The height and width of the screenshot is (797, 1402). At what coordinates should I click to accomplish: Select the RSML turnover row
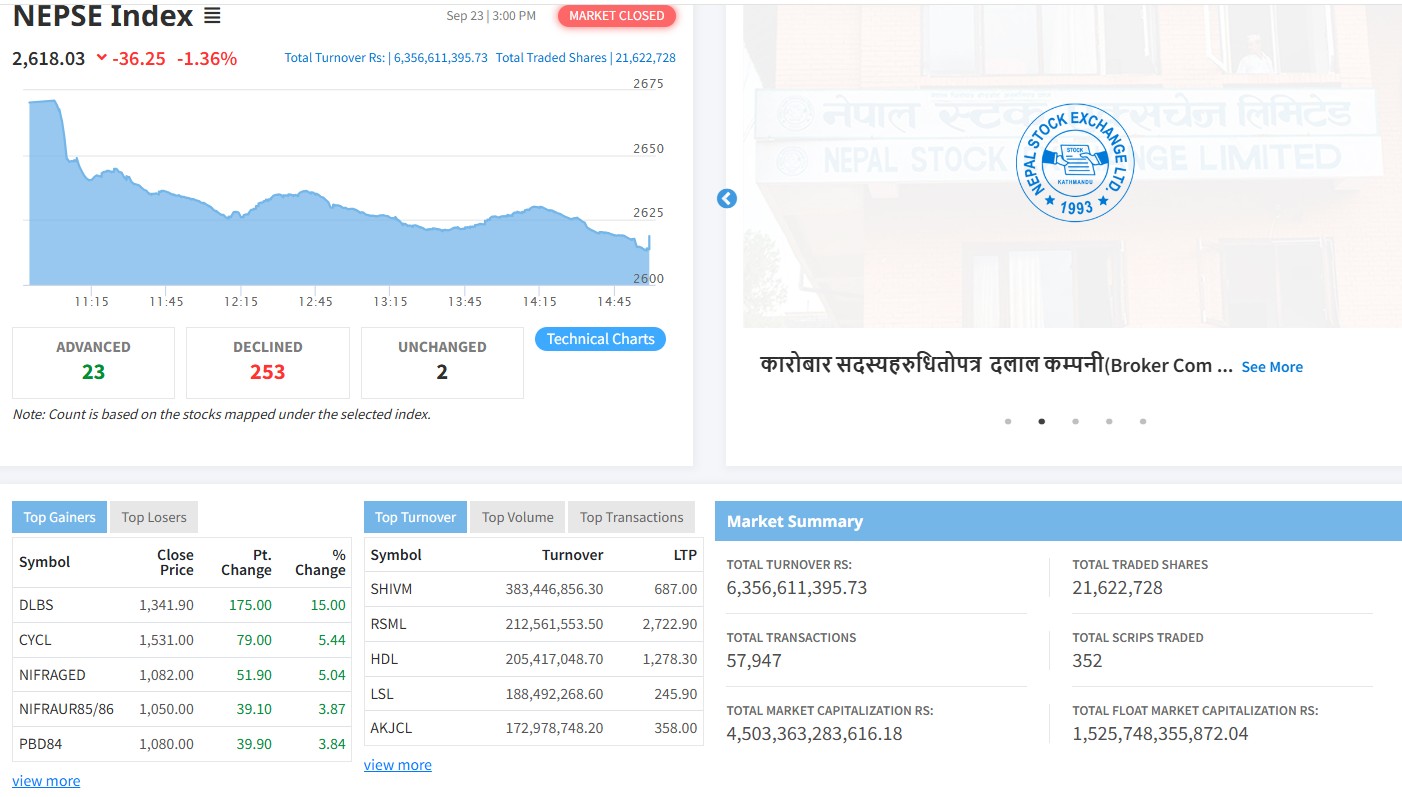pyautogui.click(x=534, y=624)
